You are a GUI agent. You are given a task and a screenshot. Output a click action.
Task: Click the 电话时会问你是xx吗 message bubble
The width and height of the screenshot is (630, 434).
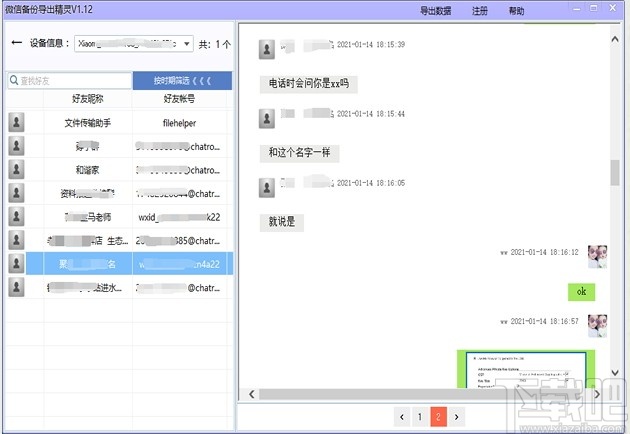[309, 84]
